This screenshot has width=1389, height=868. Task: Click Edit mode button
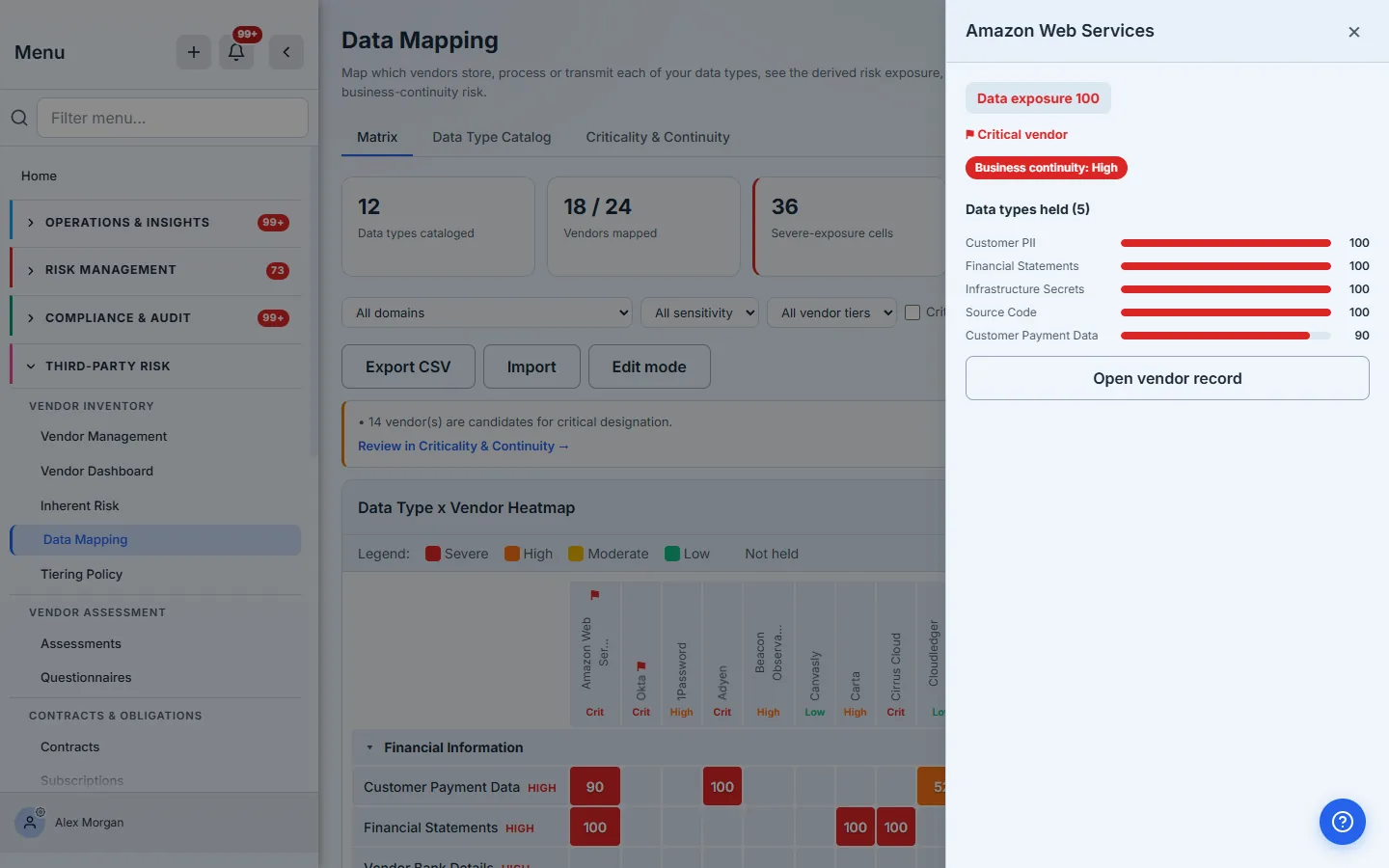[x=649, y=366]
